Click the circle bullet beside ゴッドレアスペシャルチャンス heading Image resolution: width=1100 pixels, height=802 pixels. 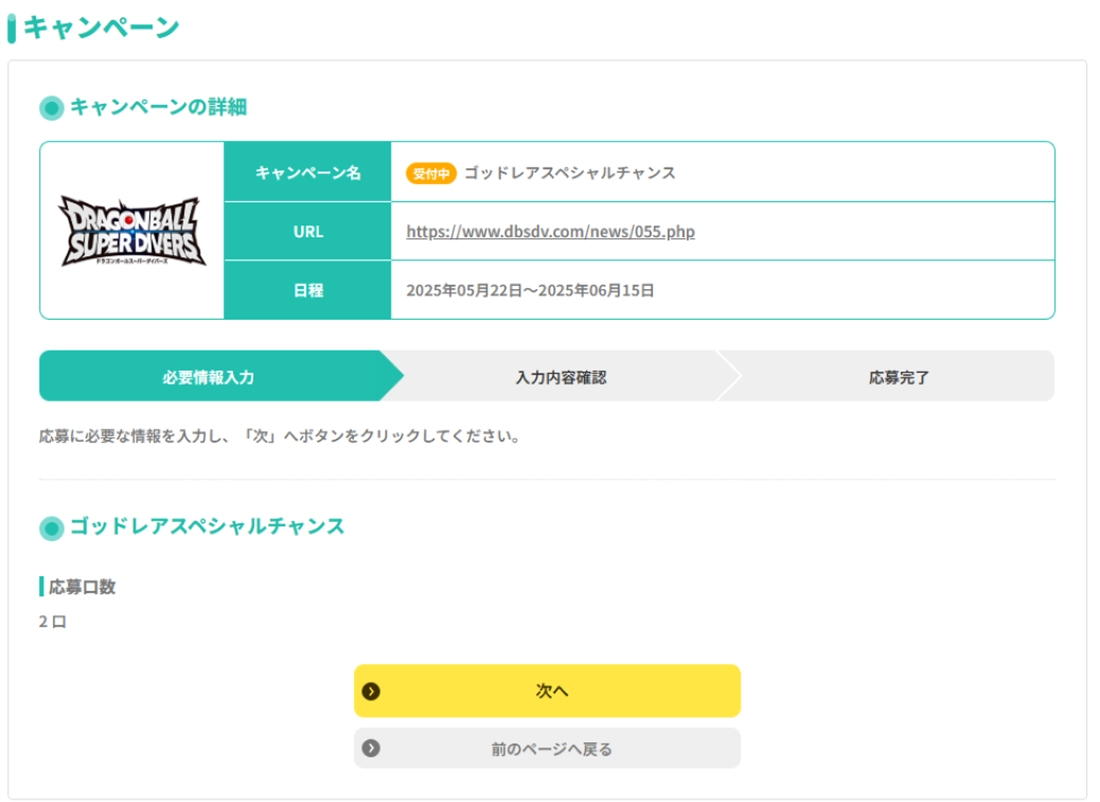(51, 528)
